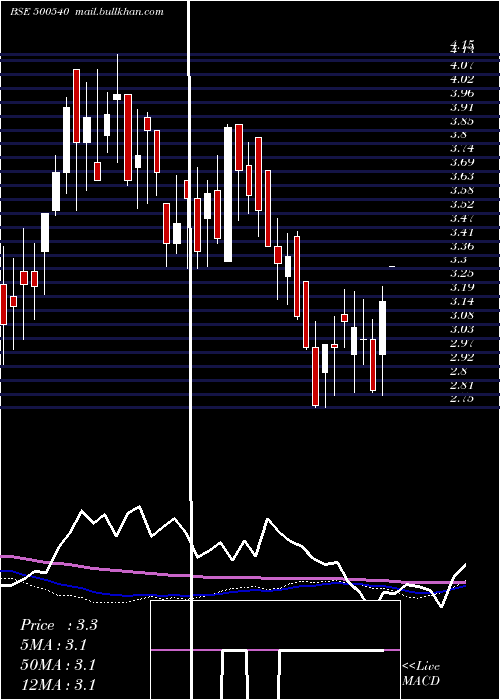Select the "50MA : 3.1" legend entry

point(58,665)
